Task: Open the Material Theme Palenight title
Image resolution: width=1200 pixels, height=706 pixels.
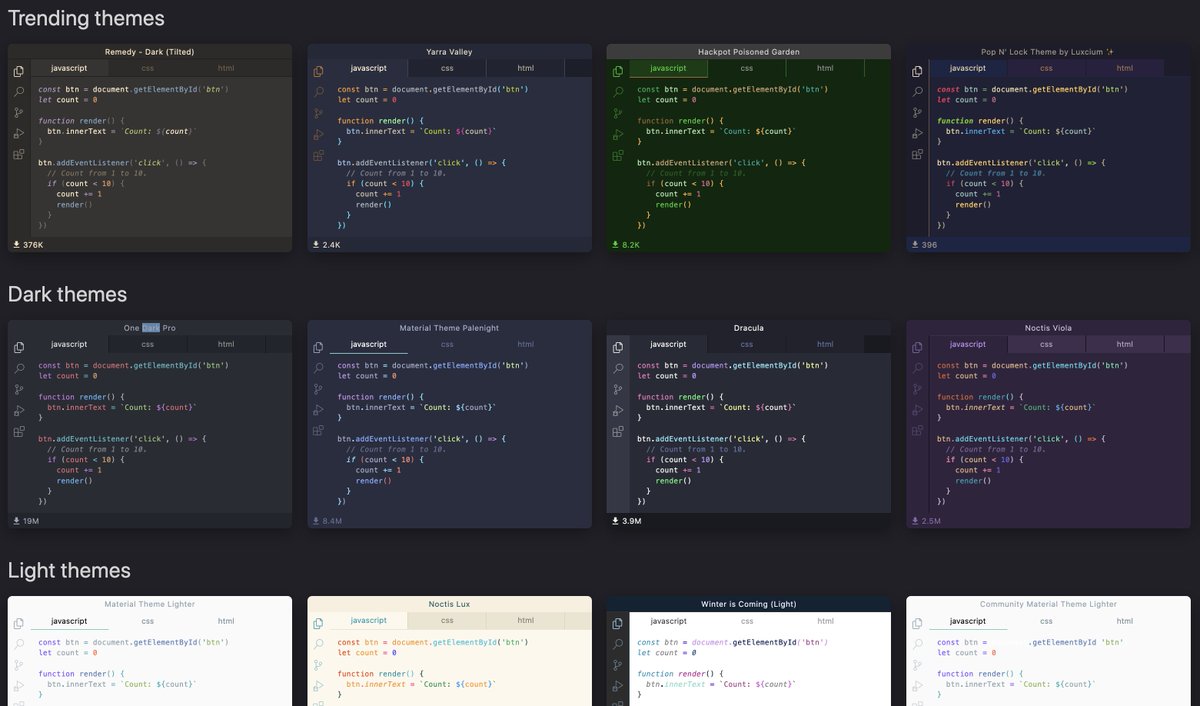Action: click(x=449, y=327)
